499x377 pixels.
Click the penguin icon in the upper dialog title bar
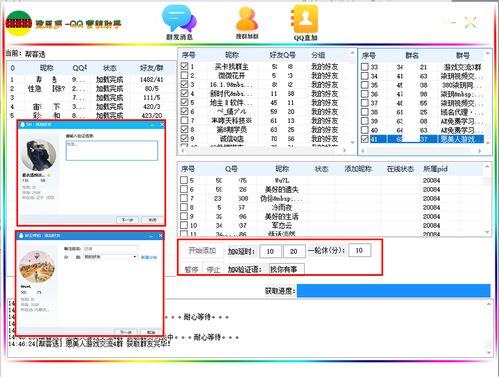point(23,124)
